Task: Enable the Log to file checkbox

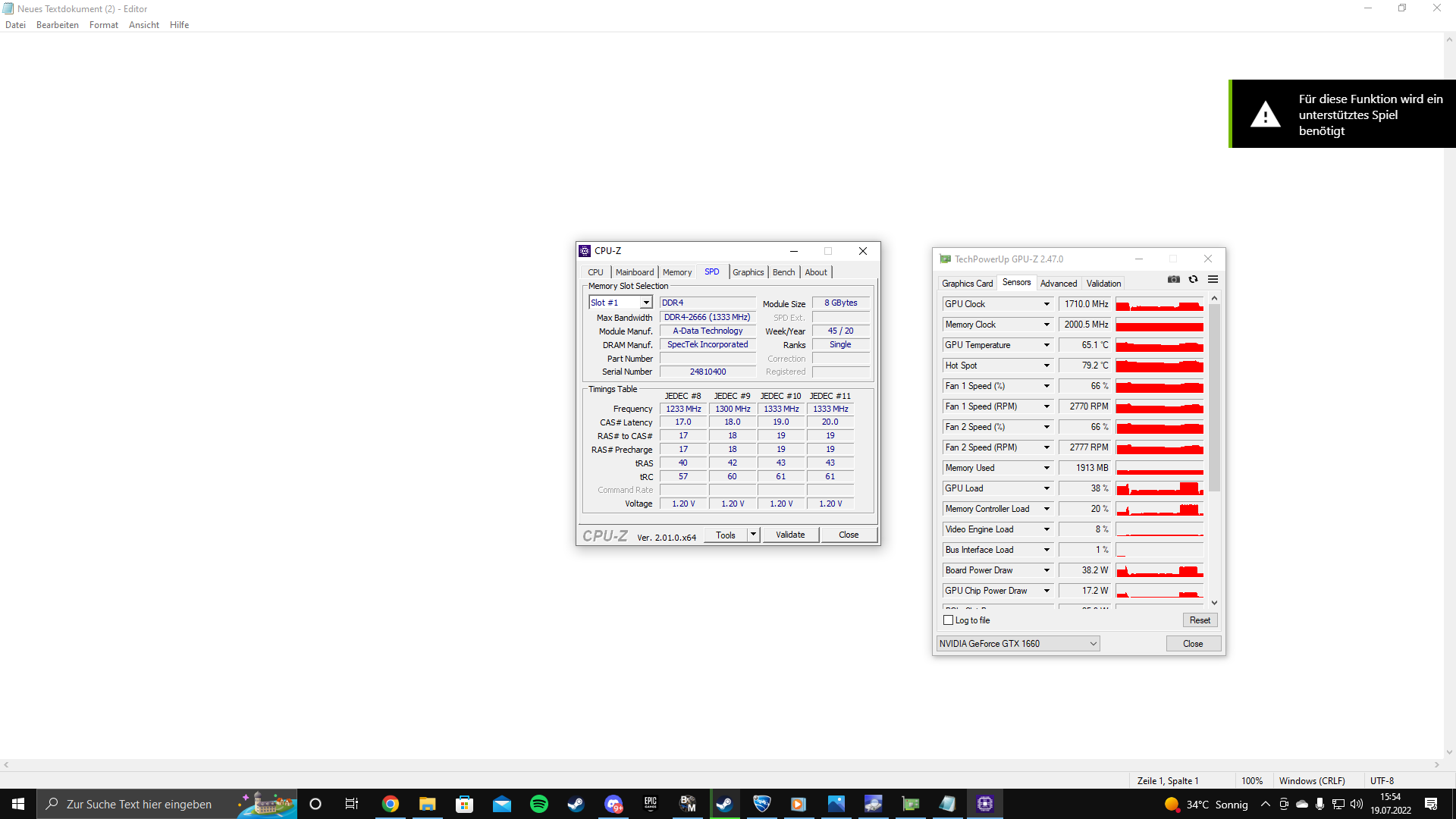Action: tap(948, 620)
